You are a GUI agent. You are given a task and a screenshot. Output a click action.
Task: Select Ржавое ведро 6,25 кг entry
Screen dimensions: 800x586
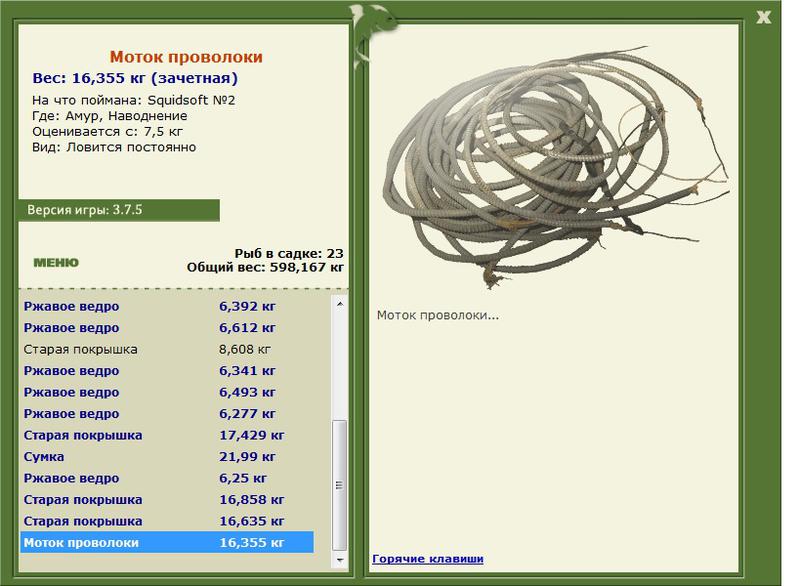pyautogui.click(x=167, y=478)
